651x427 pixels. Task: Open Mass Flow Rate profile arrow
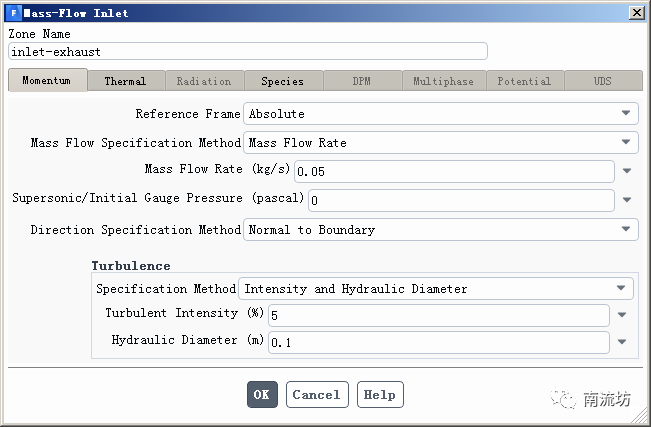click(627, 172)
